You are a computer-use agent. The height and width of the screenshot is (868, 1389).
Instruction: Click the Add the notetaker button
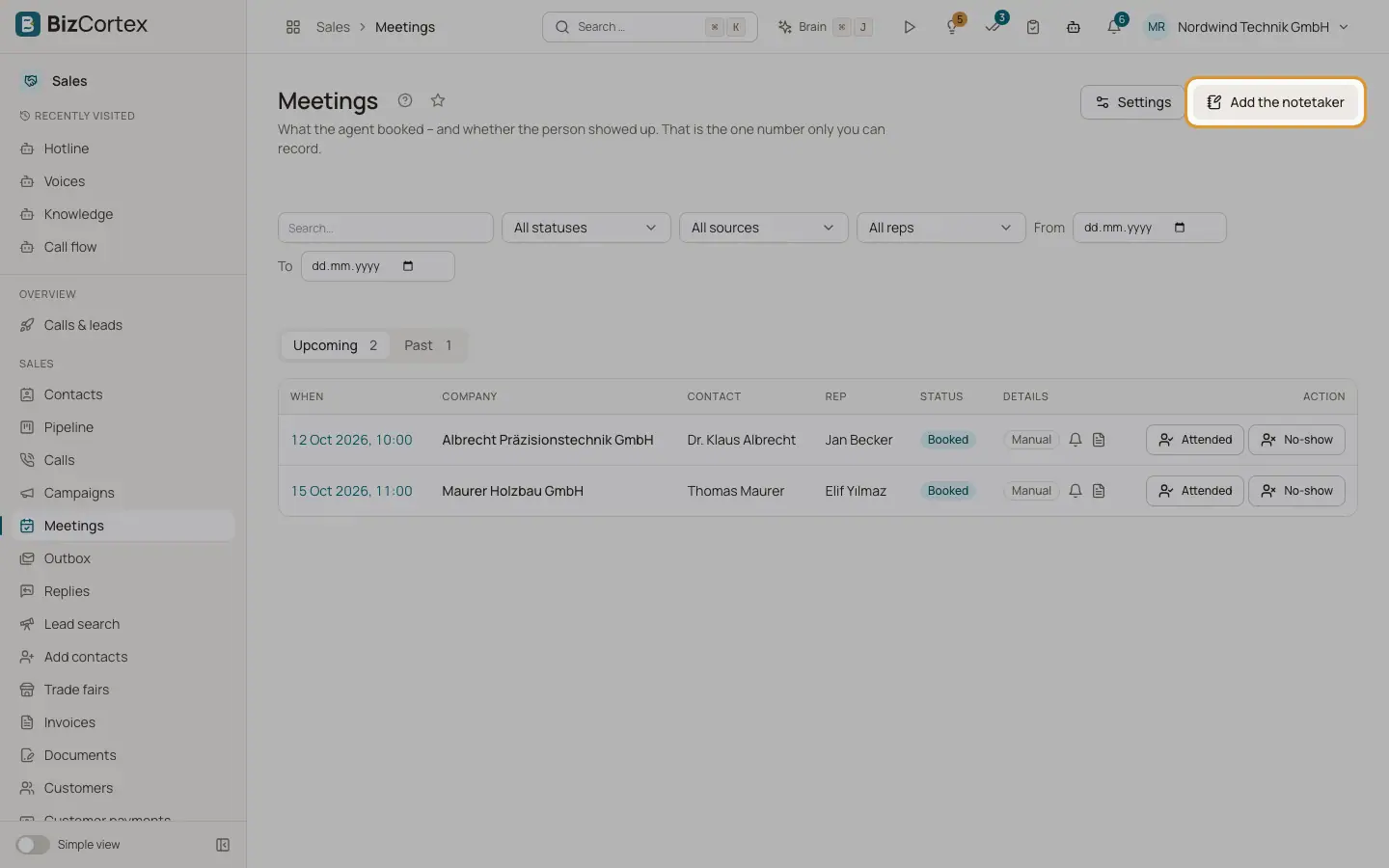pyautogui.click(x=1275, y=102)
